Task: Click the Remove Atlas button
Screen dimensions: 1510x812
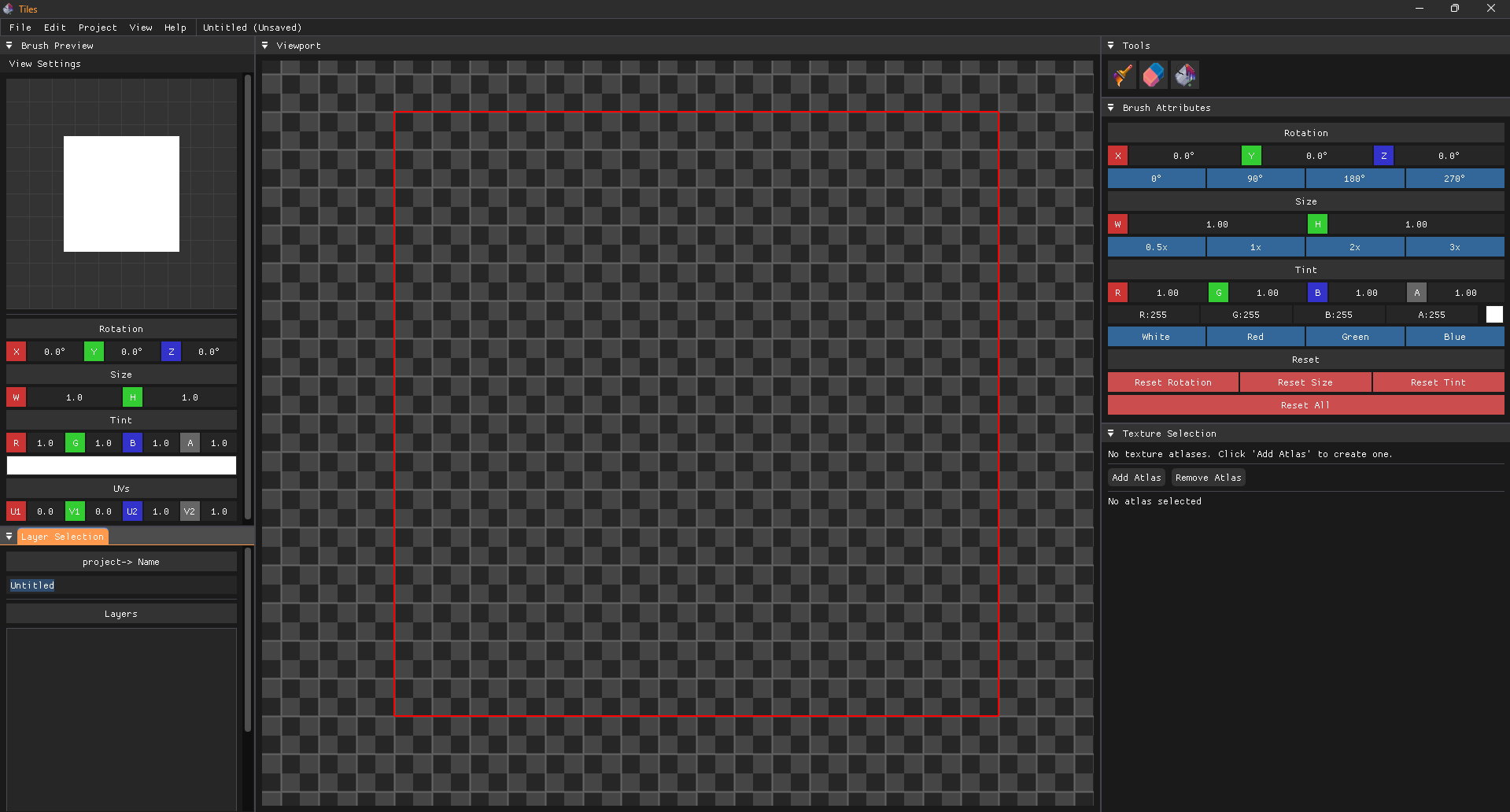Action: tap(1208, 477)
